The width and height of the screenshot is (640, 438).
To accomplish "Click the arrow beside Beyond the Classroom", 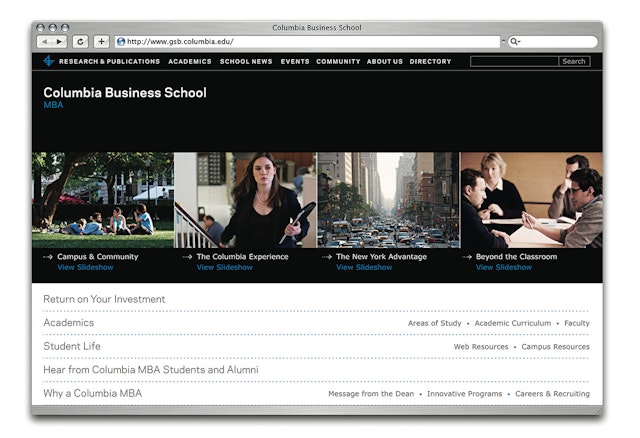I will [467, 257].
